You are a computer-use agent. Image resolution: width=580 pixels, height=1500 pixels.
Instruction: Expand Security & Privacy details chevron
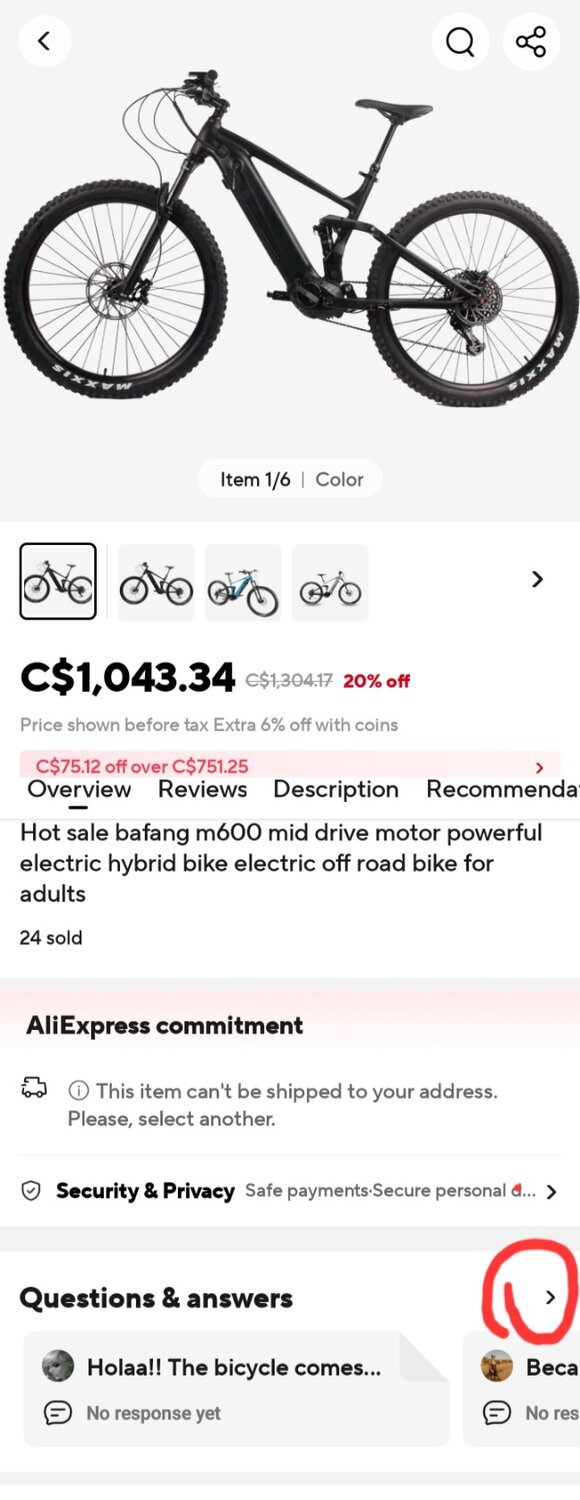552,1191
